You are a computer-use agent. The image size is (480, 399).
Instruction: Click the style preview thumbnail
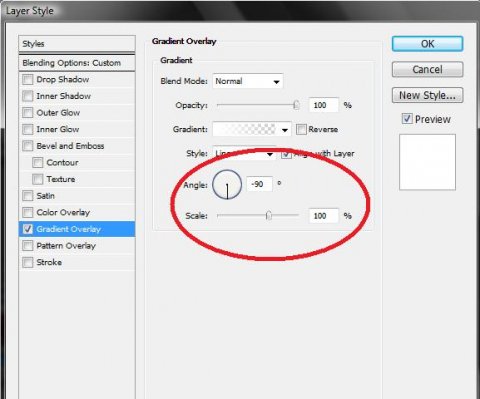click(x=427, y=162)
